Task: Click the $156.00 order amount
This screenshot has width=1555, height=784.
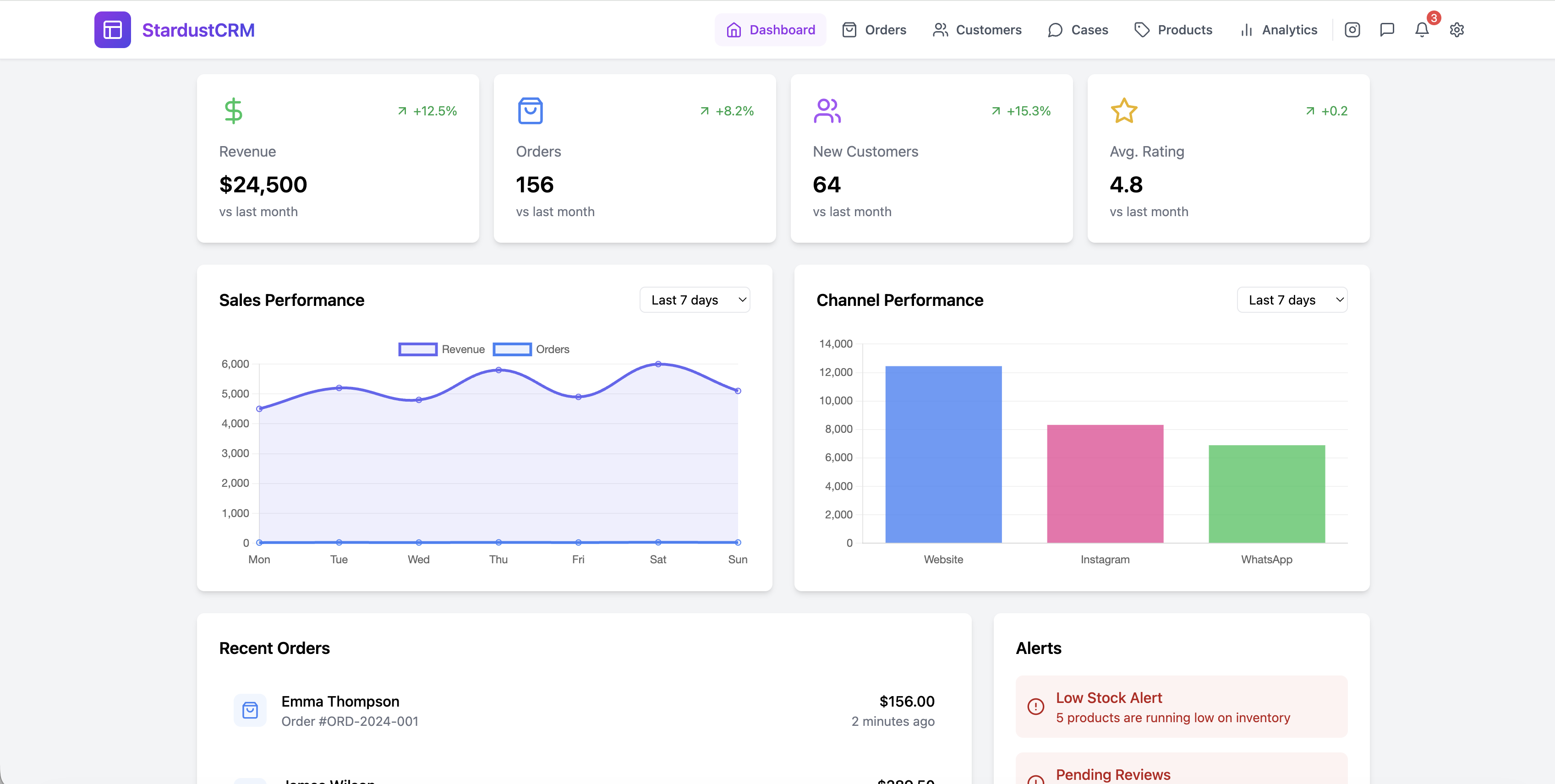Action: (907, 701)
